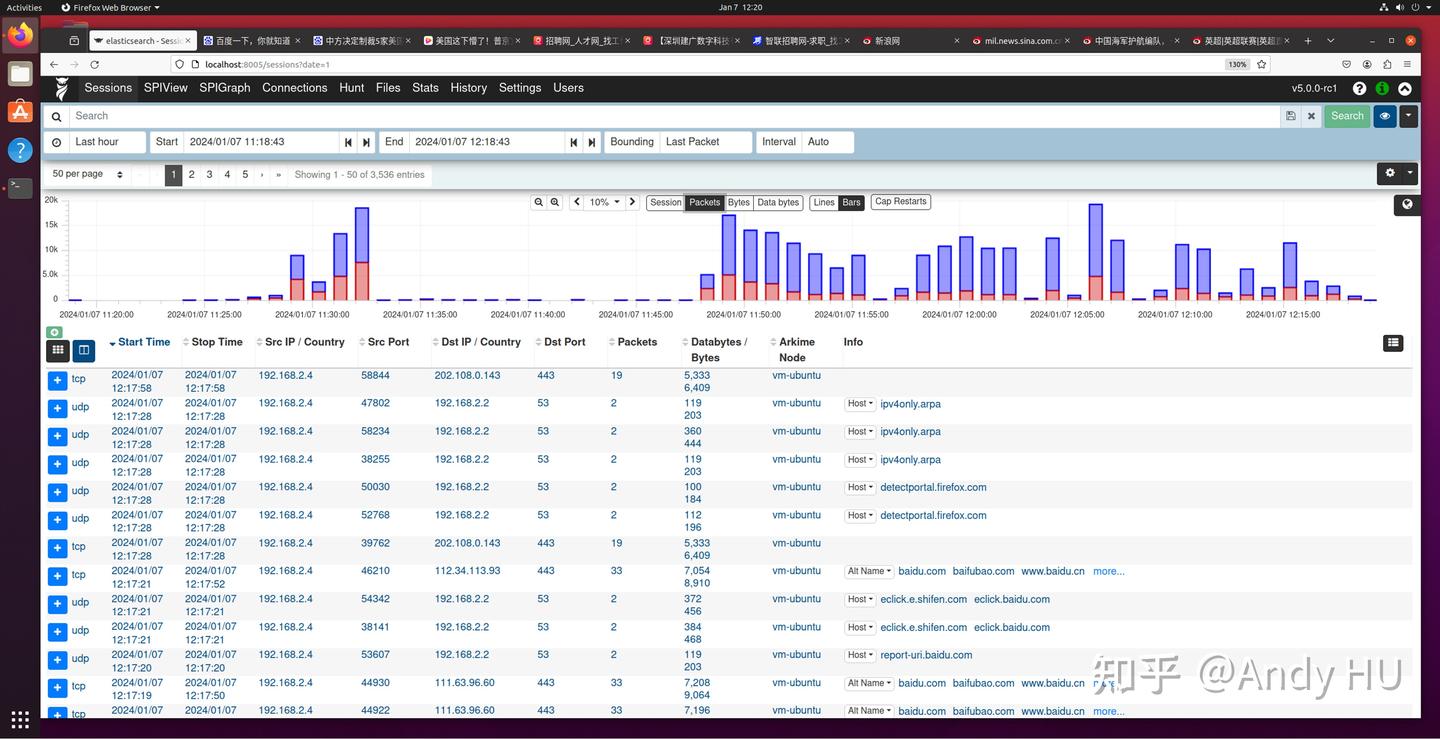This screenshot has height=739, width=1440.
Task: Go to the Connections tab
Action: pos(294,88)
